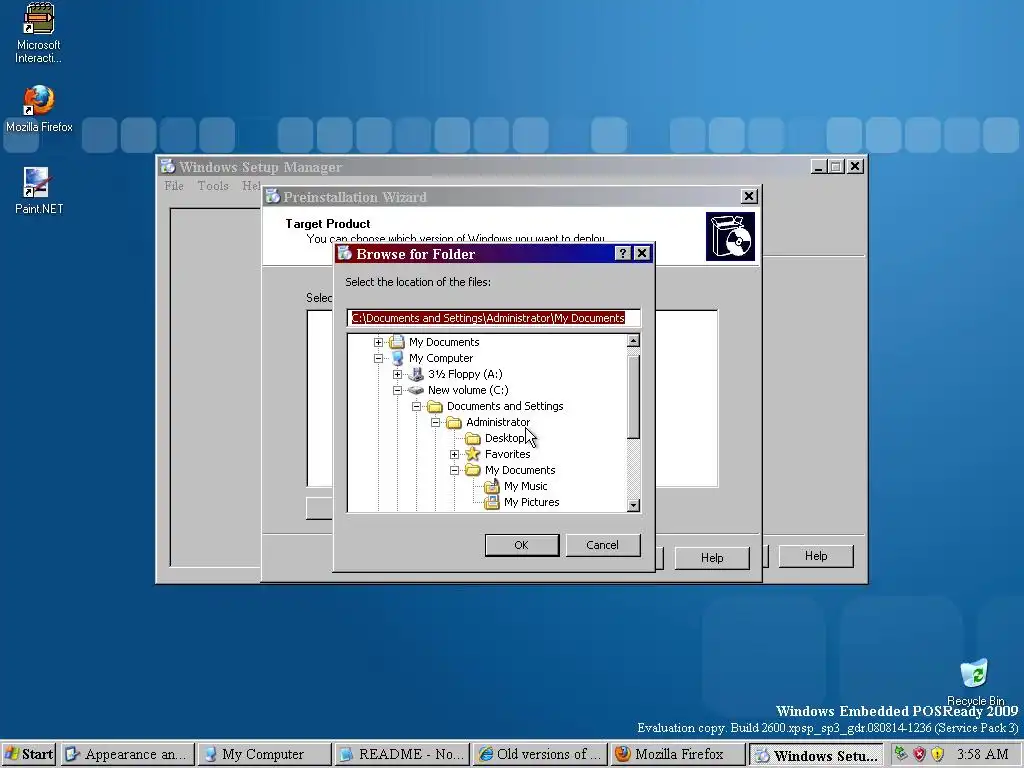1024x768 pixels.
Task: Click the My Documents folder icon at the top of the tree
Action: click(x=396, y=342)
